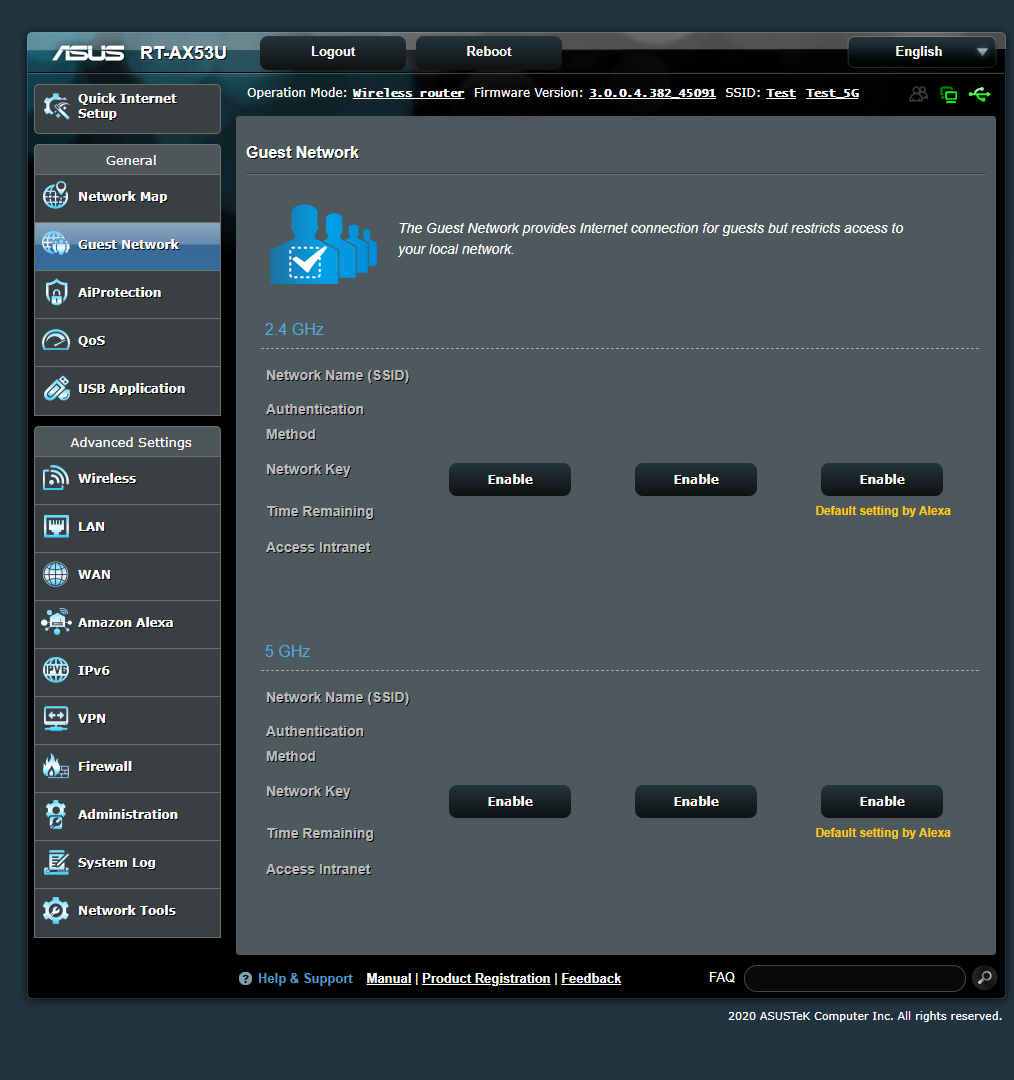Click the IPv6 icon

56,670
